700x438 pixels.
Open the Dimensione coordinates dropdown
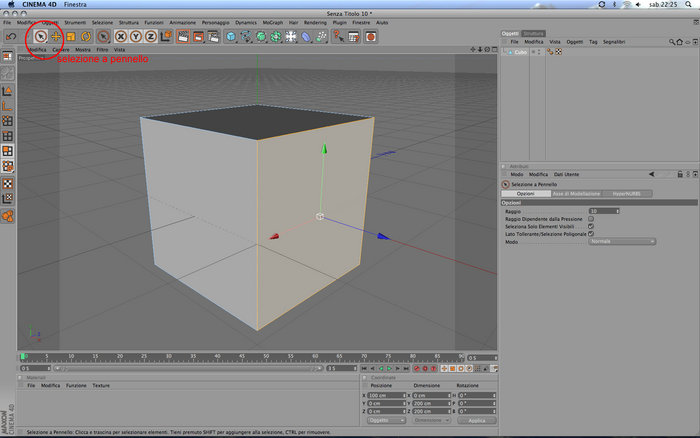click(x=431, y=420)
